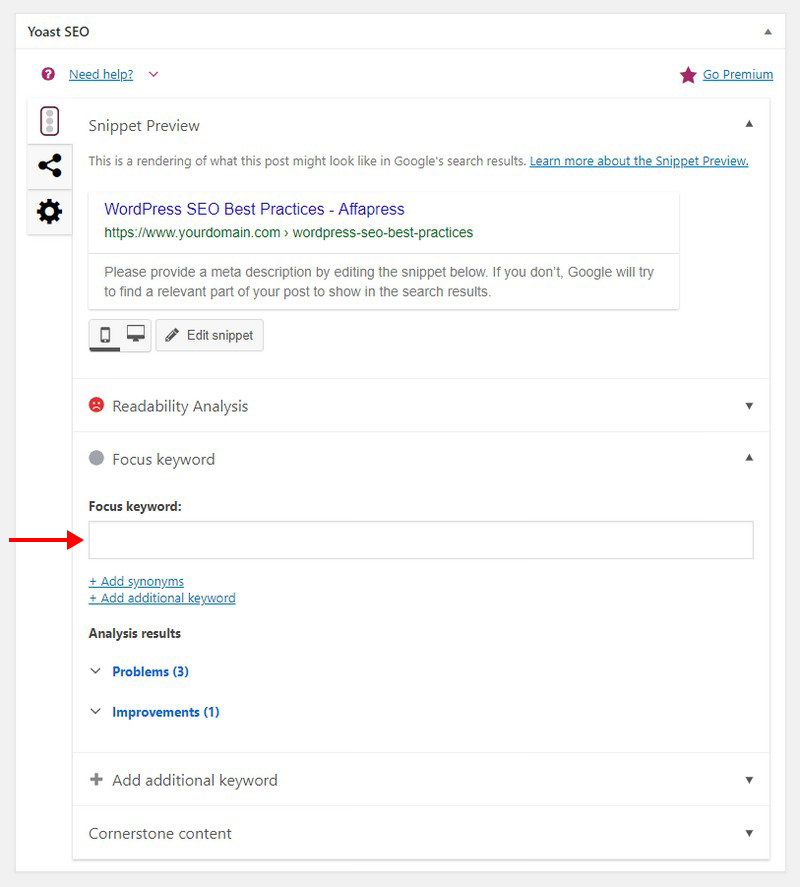This screenshot has height=887, width=800.
Task: Click the Go Premium star icon
Action: (x=687, y=74)
